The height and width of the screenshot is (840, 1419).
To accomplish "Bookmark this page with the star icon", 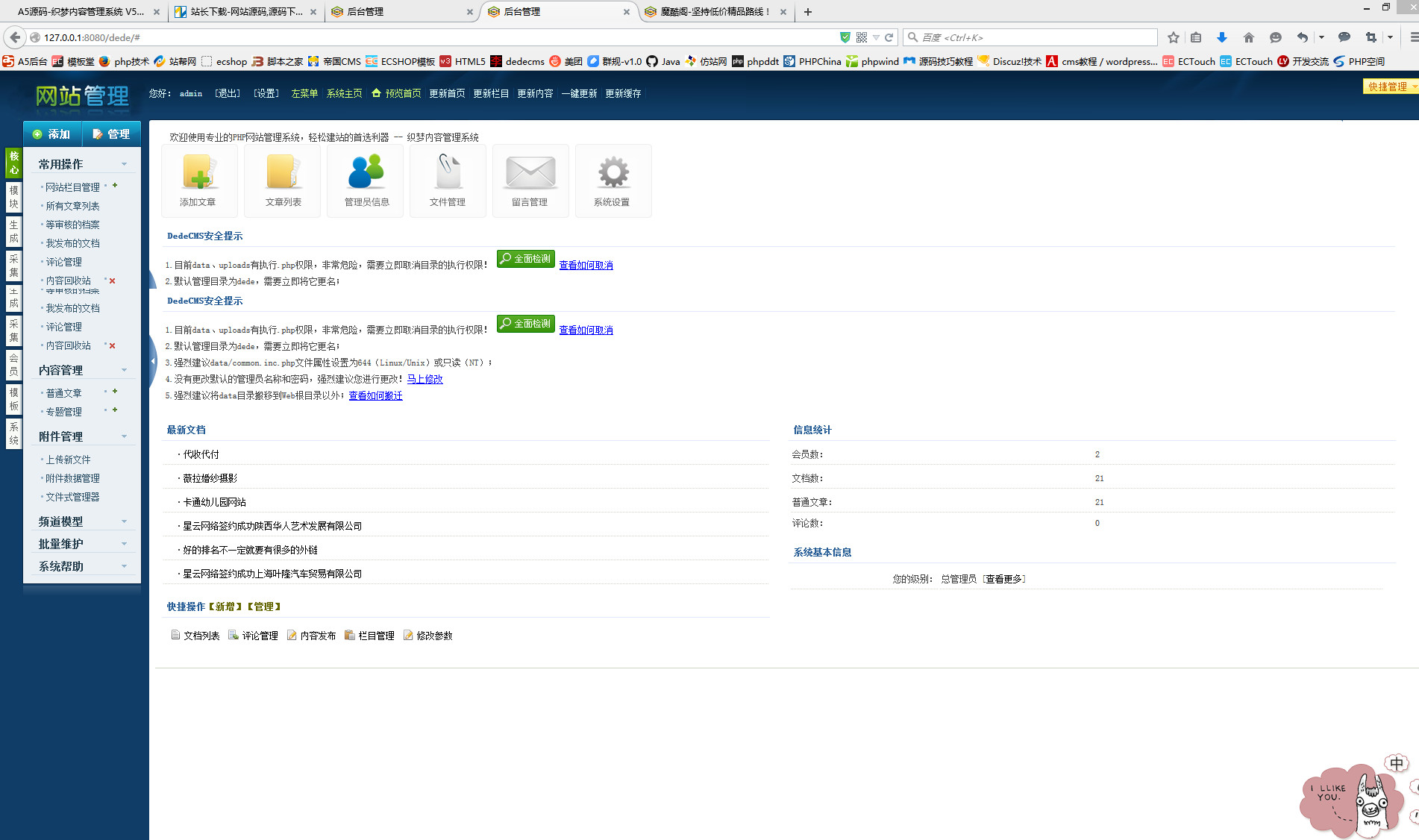I will (x=1174, y=37).
